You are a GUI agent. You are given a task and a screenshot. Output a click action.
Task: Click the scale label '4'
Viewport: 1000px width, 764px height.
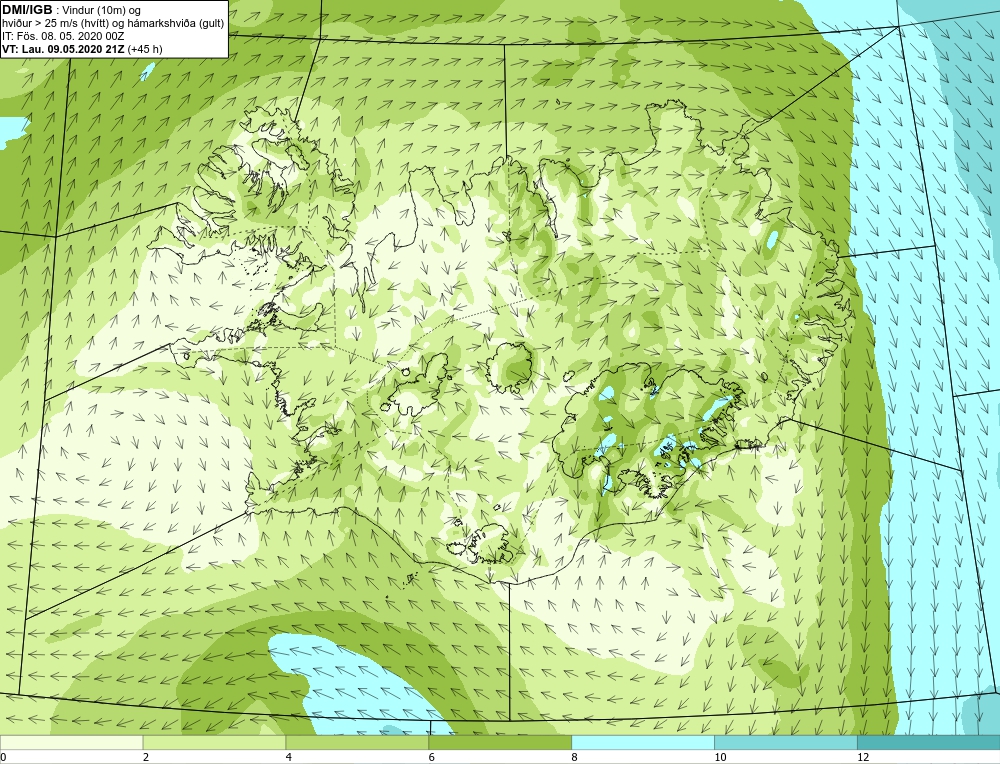(x=289, y=757)
